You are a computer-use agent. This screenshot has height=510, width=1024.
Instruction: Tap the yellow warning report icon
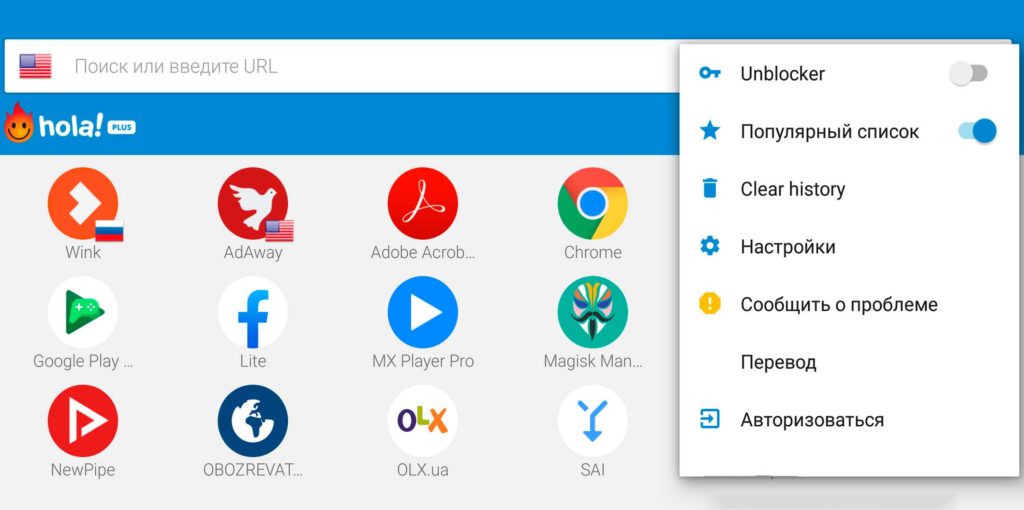709,304
